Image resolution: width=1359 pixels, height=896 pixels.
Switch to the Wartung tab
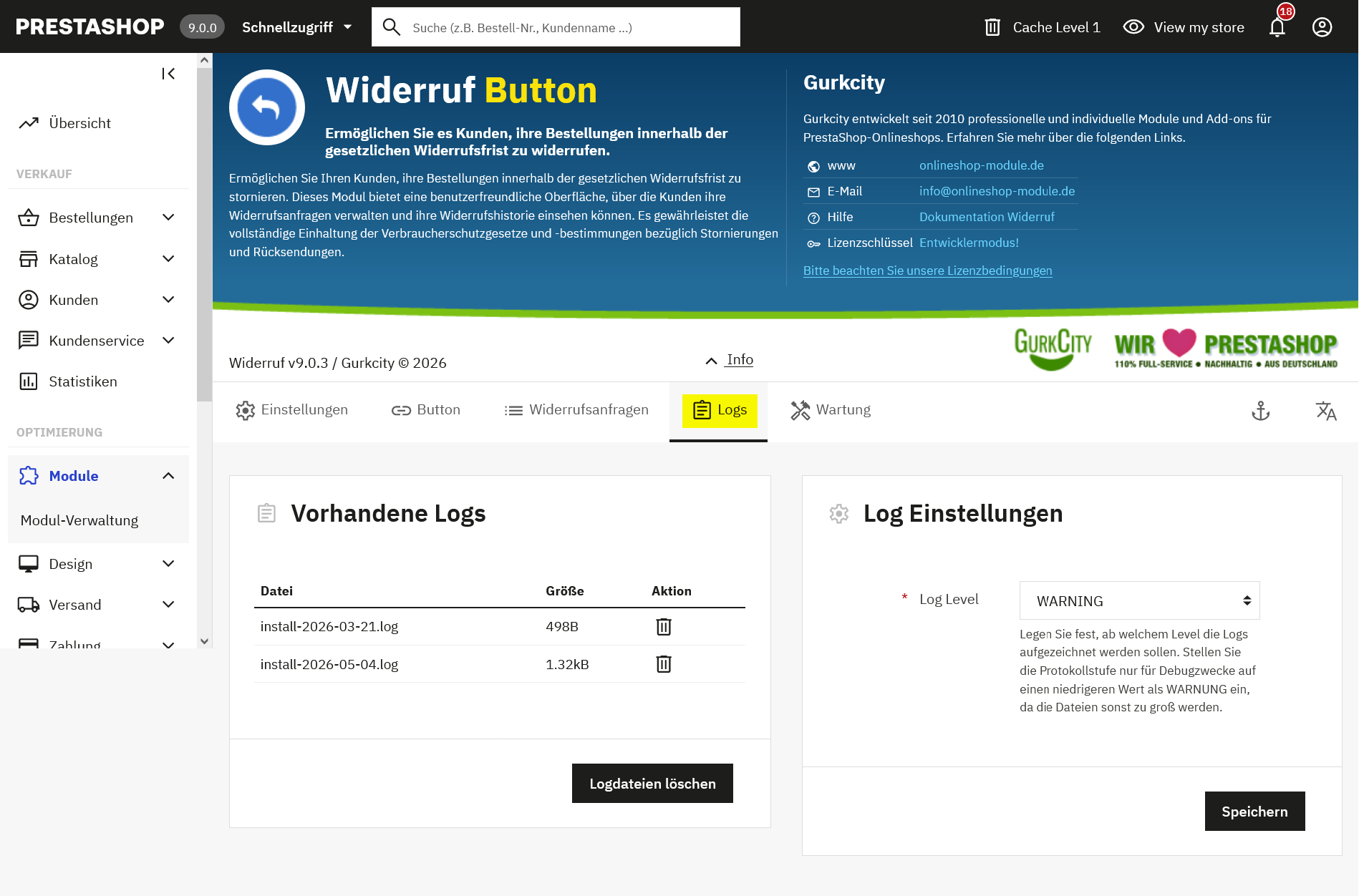(831, 410)
